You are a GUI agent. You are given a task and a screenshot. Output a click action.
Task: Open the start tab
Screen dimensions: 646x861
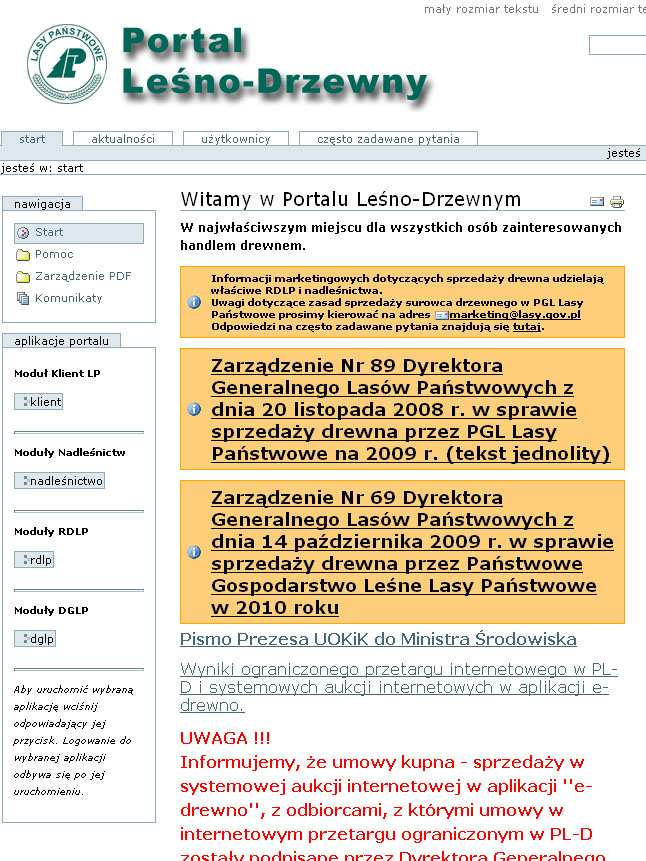pyautogui.click(x=32, y=139)
